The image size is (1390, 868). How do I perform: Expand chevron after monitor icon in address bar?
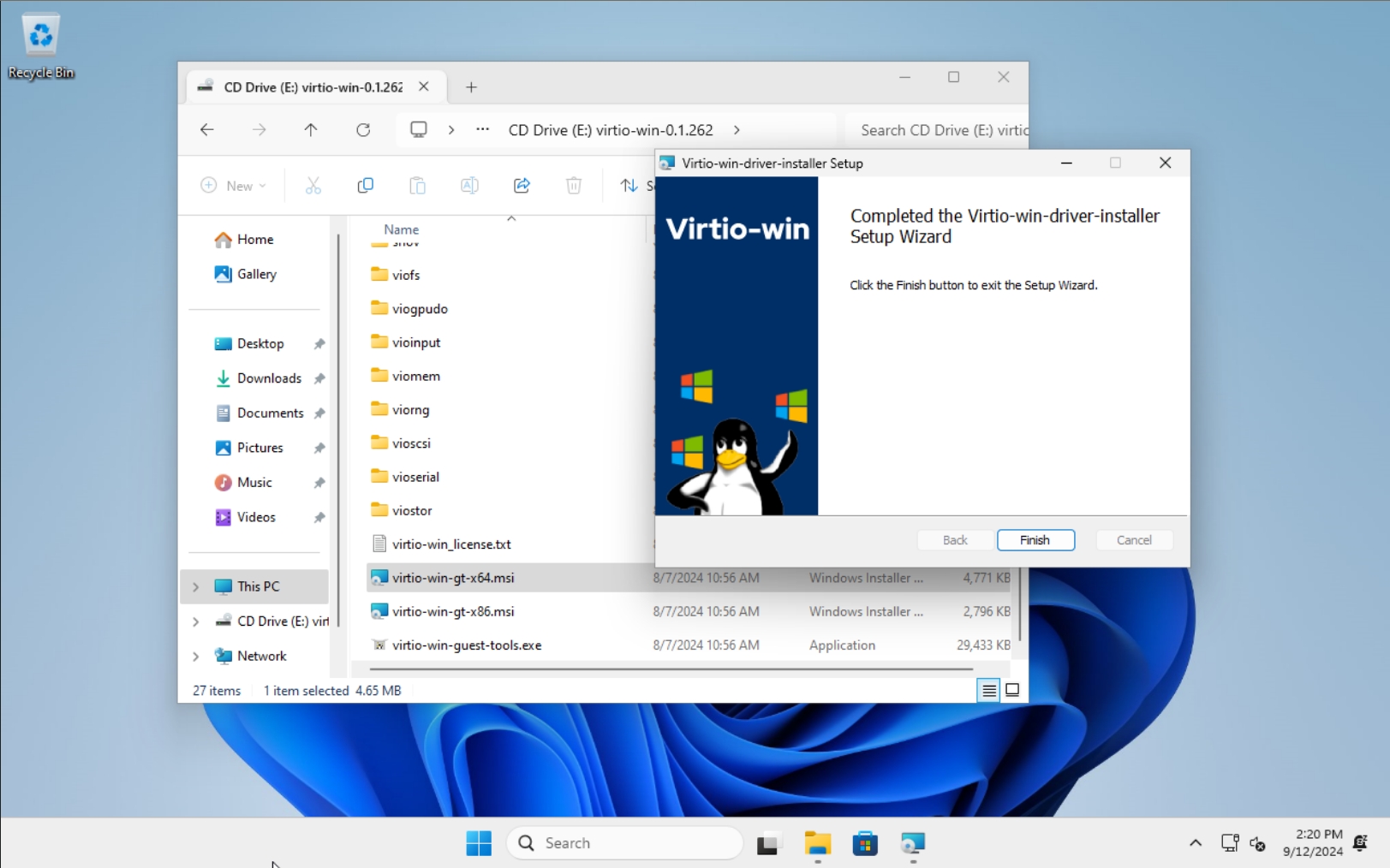[x=451, y=130]
